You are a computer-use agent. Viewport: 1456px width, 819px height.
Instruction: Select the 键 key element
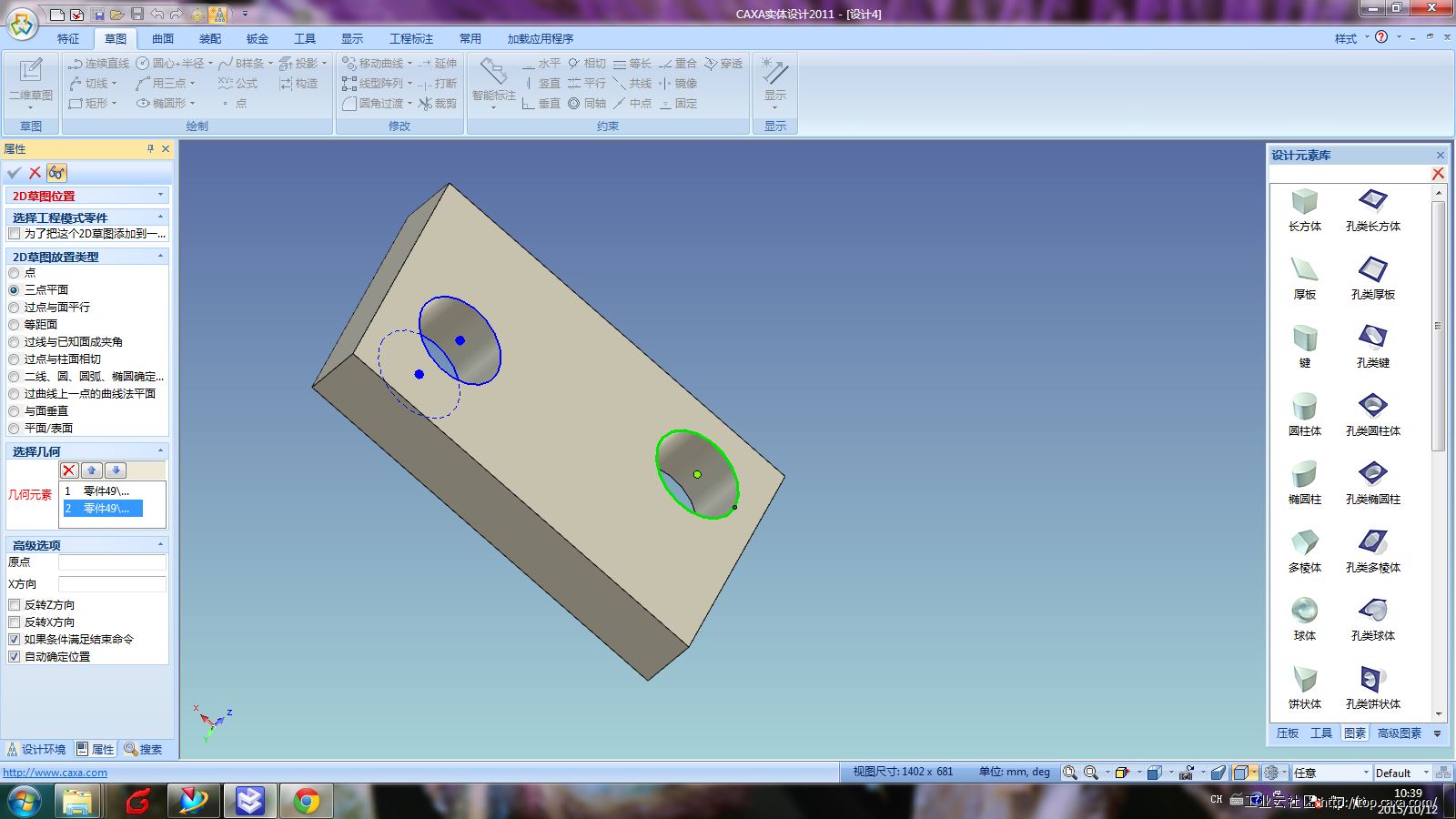pyautogui.click(x=1305, y=346)
